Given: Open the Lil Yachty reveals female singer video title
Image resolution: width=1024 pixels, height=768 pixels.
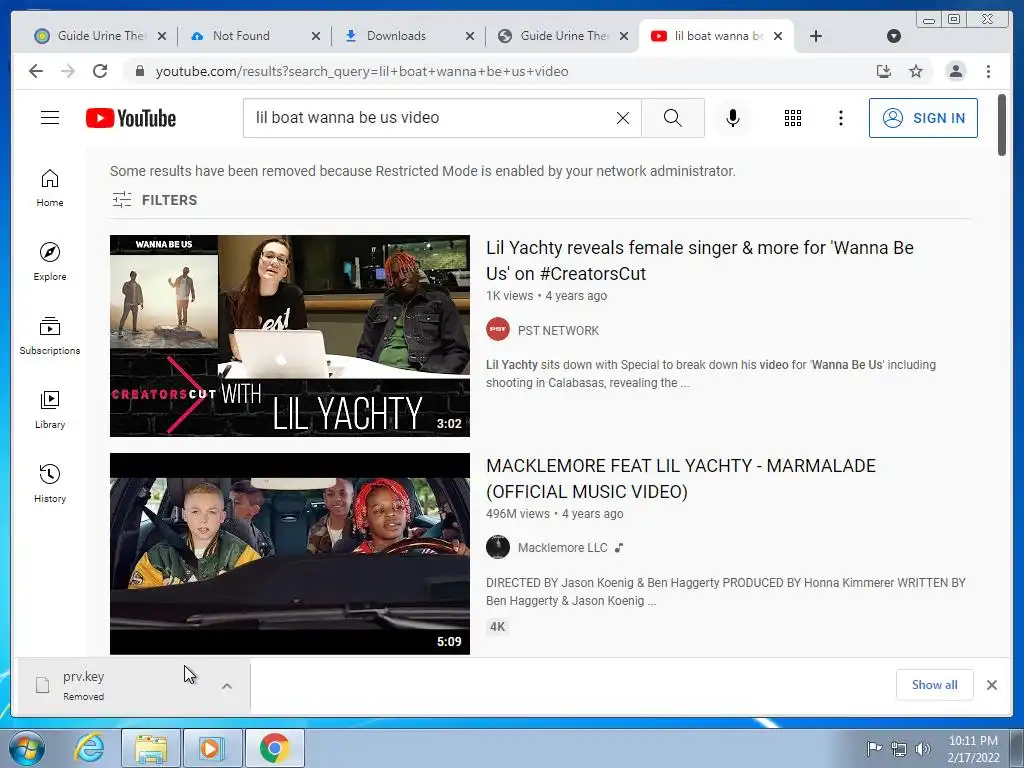Looking at the screenshot, I should click(699, 260).
